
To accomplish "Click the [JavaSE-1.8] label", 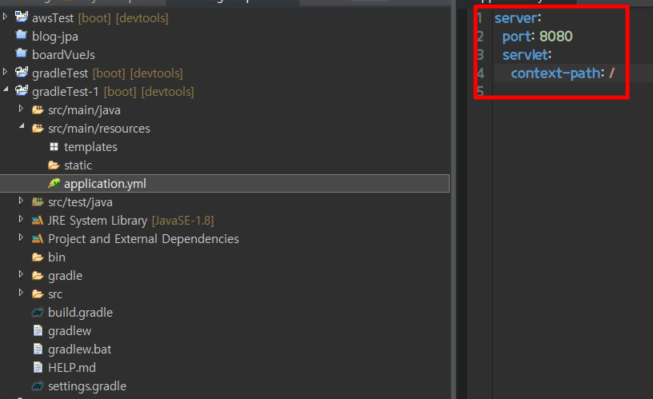I will 183,220.
